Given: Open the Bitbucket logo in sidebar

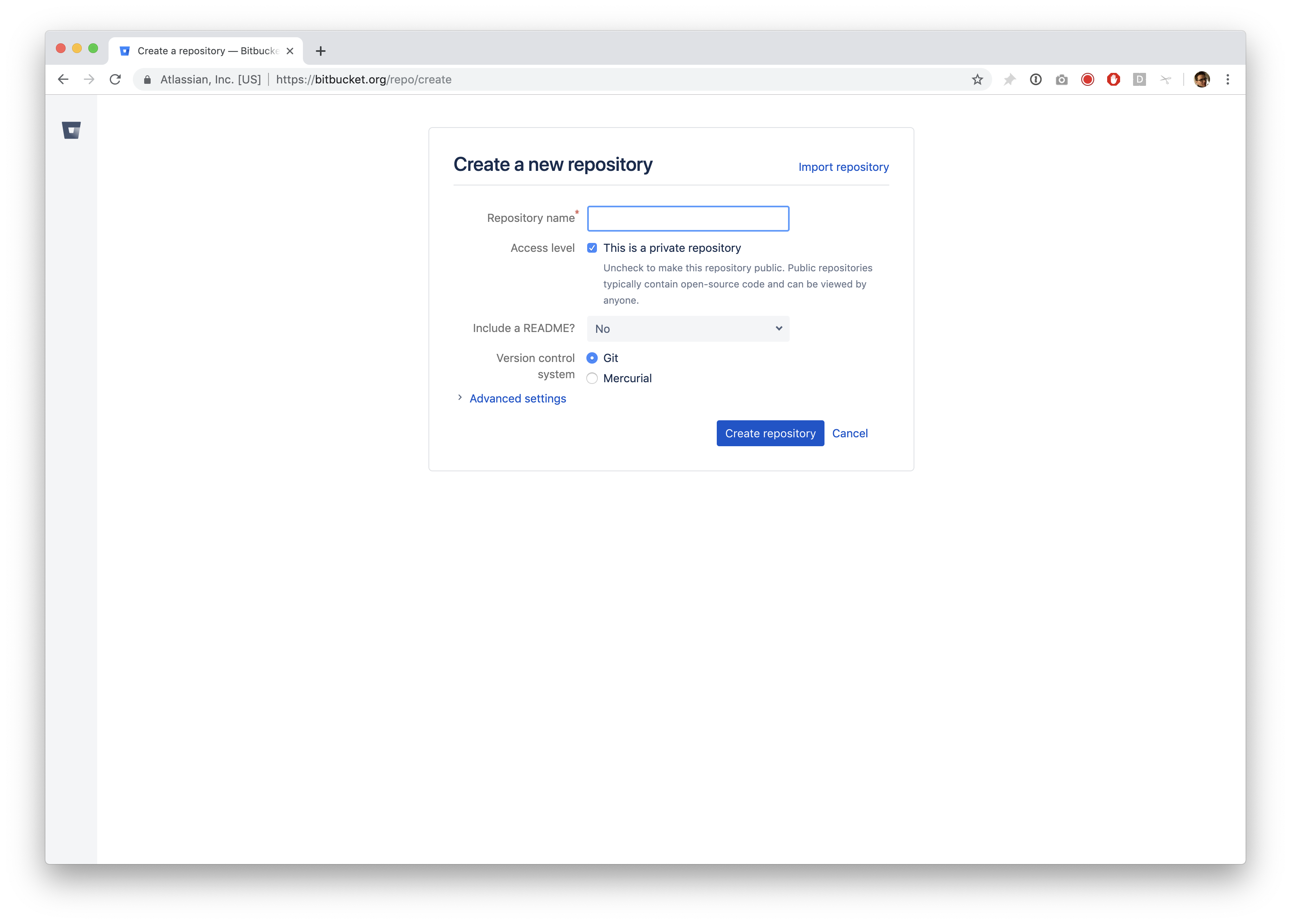Looking at the screenshot, I should coord(71,130).
